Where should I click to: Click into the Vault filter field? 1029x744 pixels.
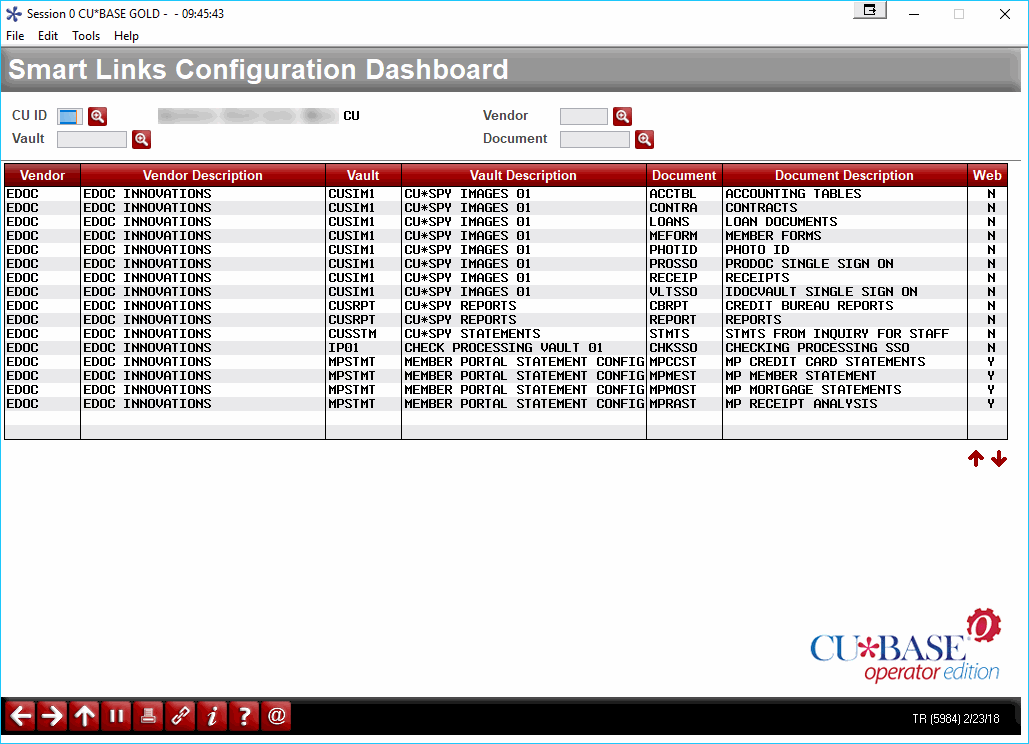92,139
